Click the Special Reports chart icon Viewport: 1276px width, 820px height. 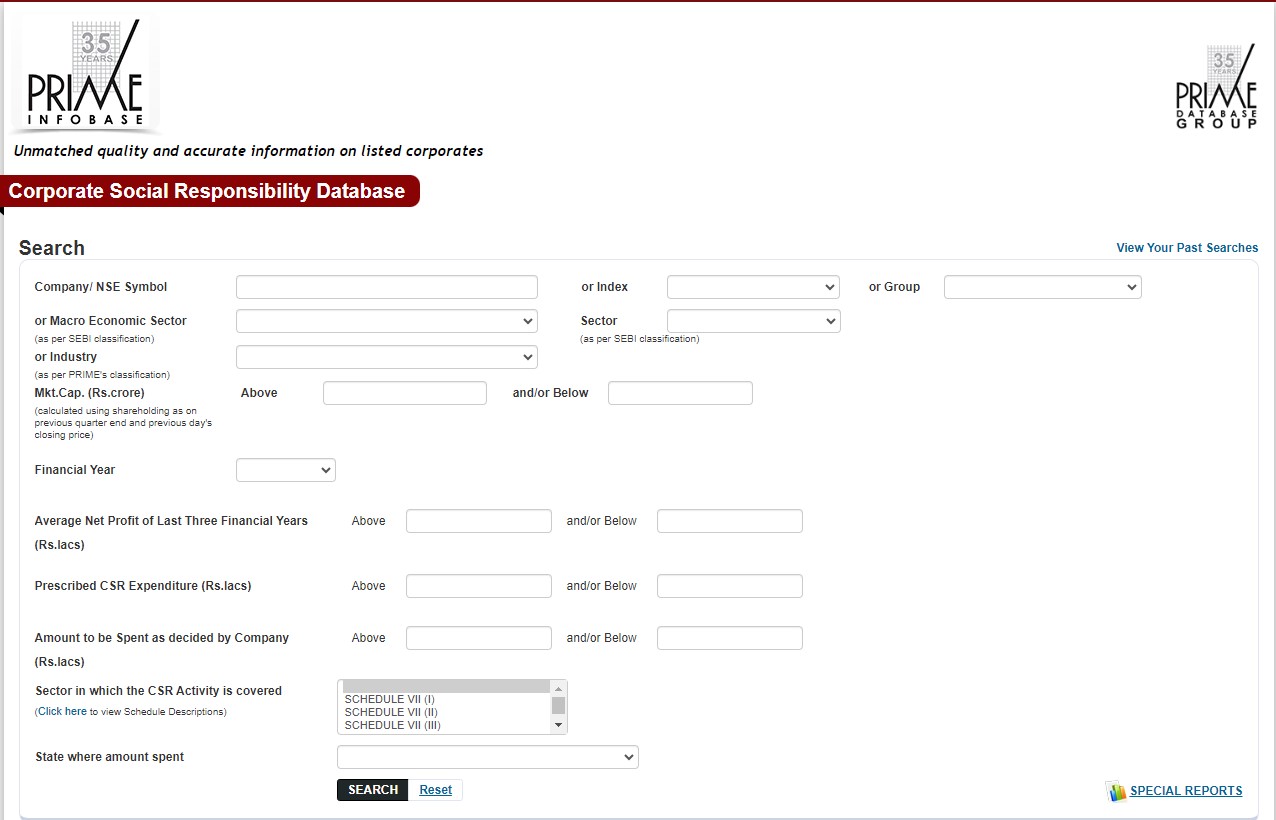click(x=1116, y=792)
